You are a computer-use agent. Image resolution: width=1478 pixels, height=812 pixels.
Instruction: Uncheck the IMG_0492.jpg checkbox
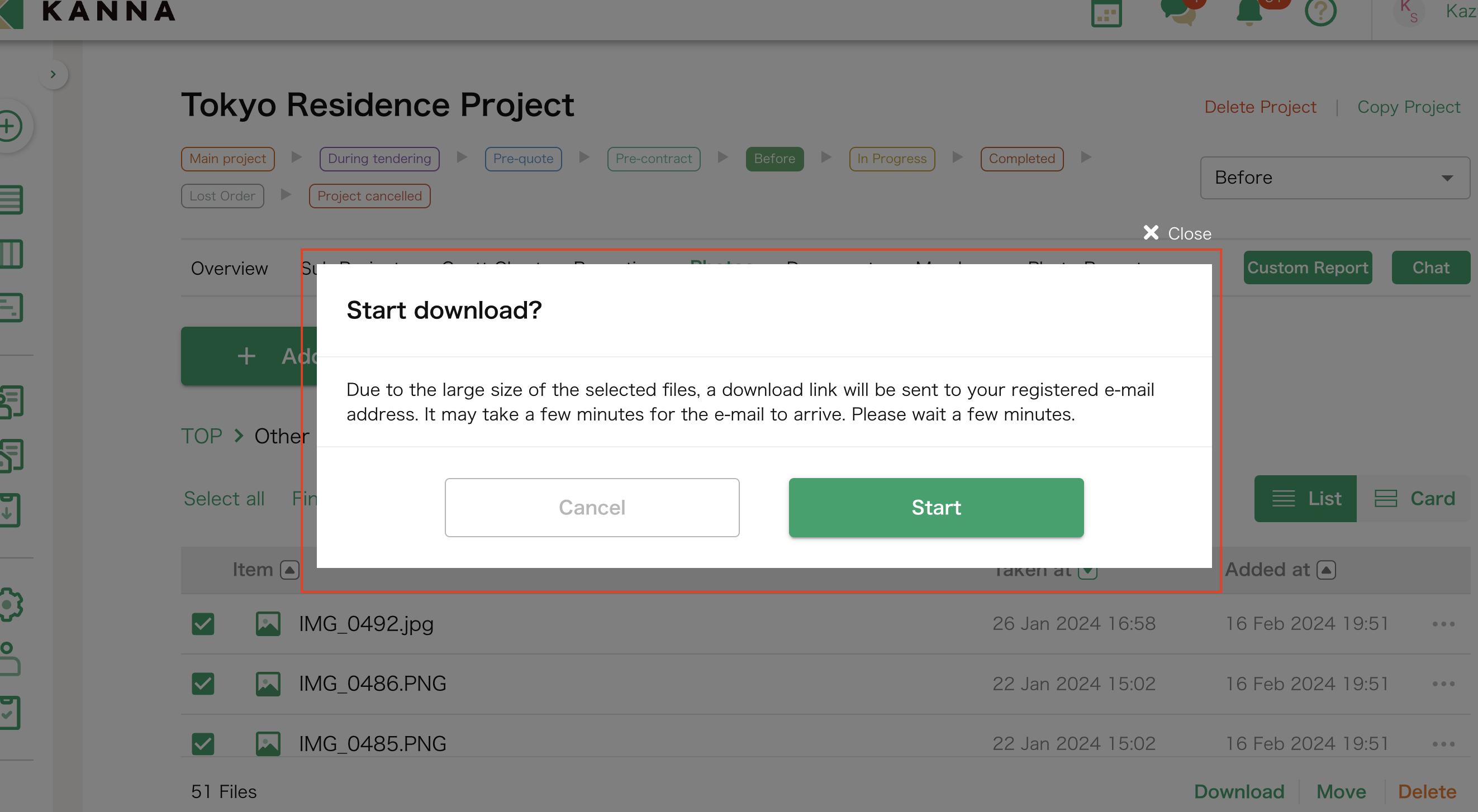click(x=202, y=624)
